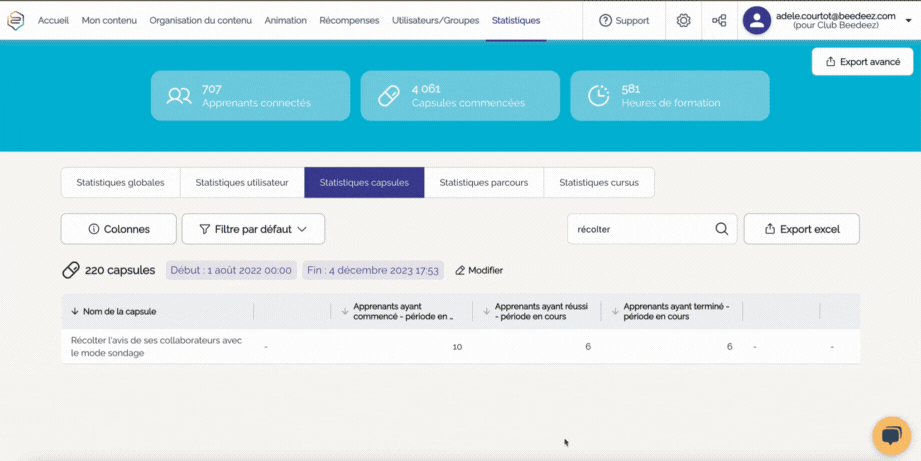The width and height of the screenshot is (921, 461).
Task: Click the pencil Modifier icon
Action: click(x=460, y=271)
